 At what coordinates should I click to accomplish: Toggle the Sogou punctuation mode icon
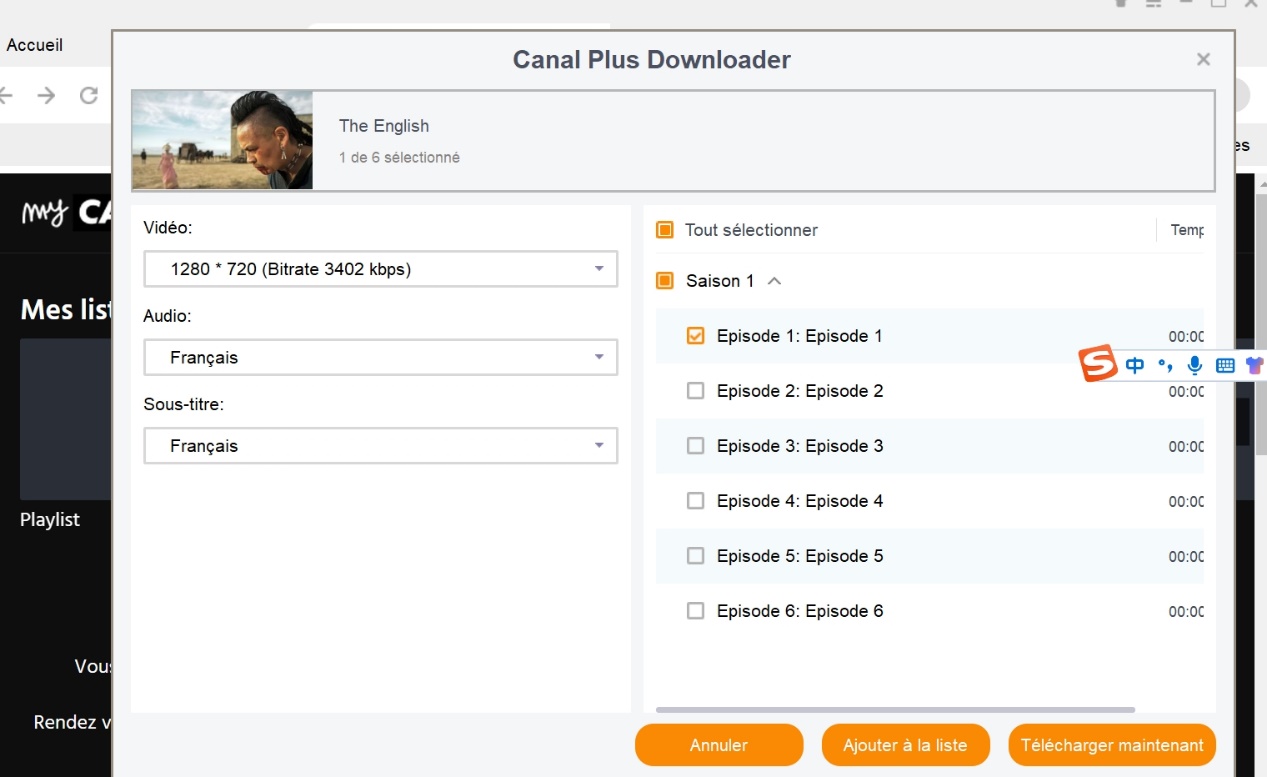point(1165,365)
